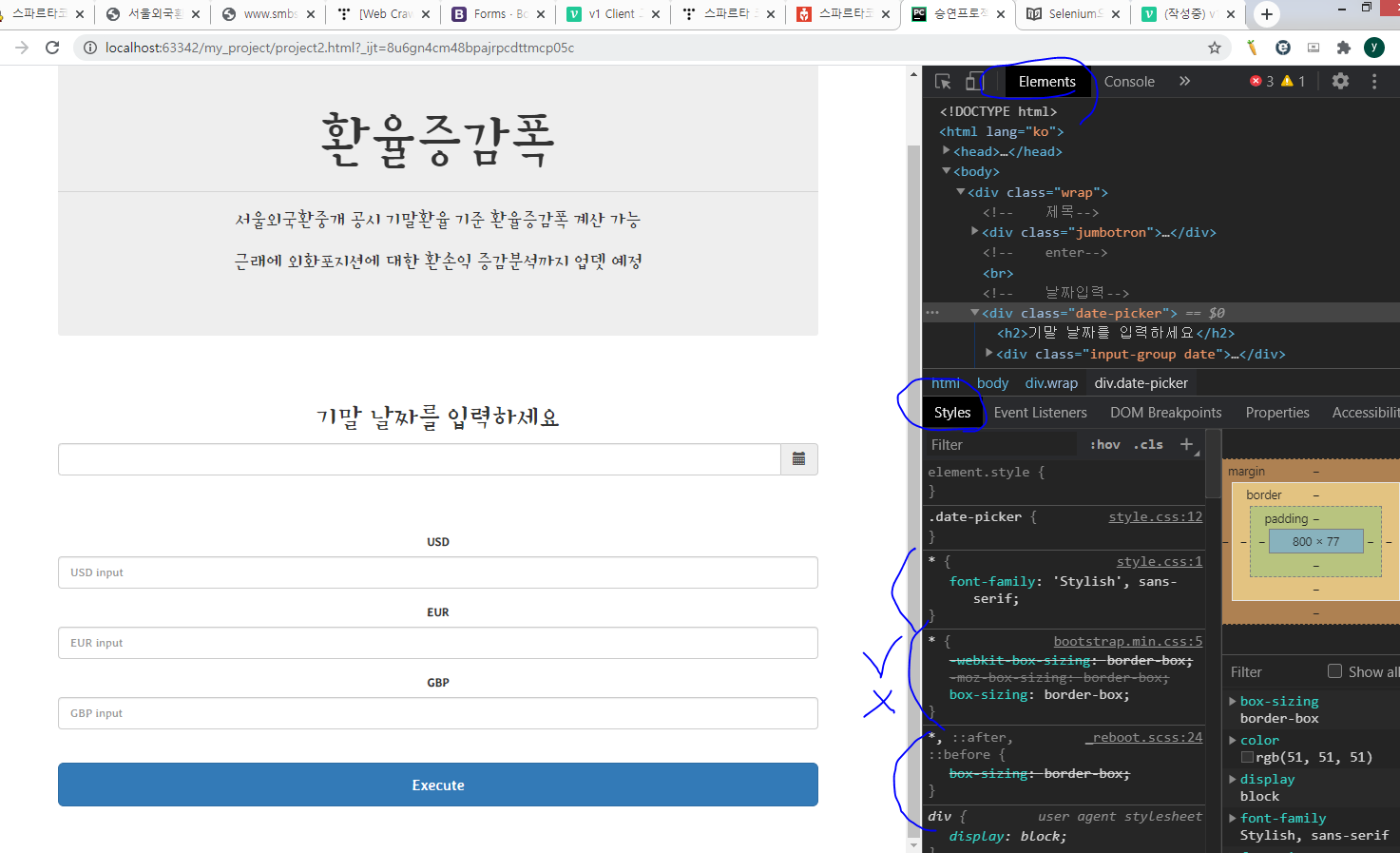Switch to the Console tab

pos(1129,81)
